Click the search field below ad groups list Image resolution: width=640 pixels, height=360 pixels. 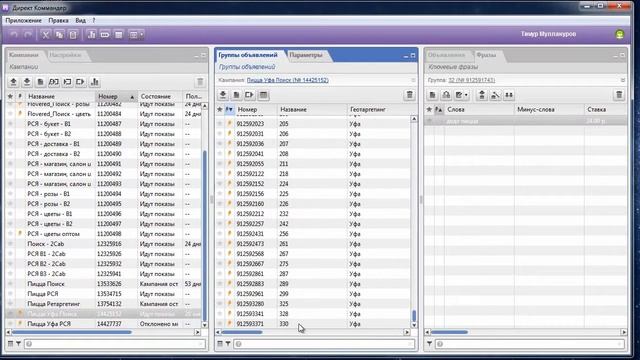click(324, 344)
